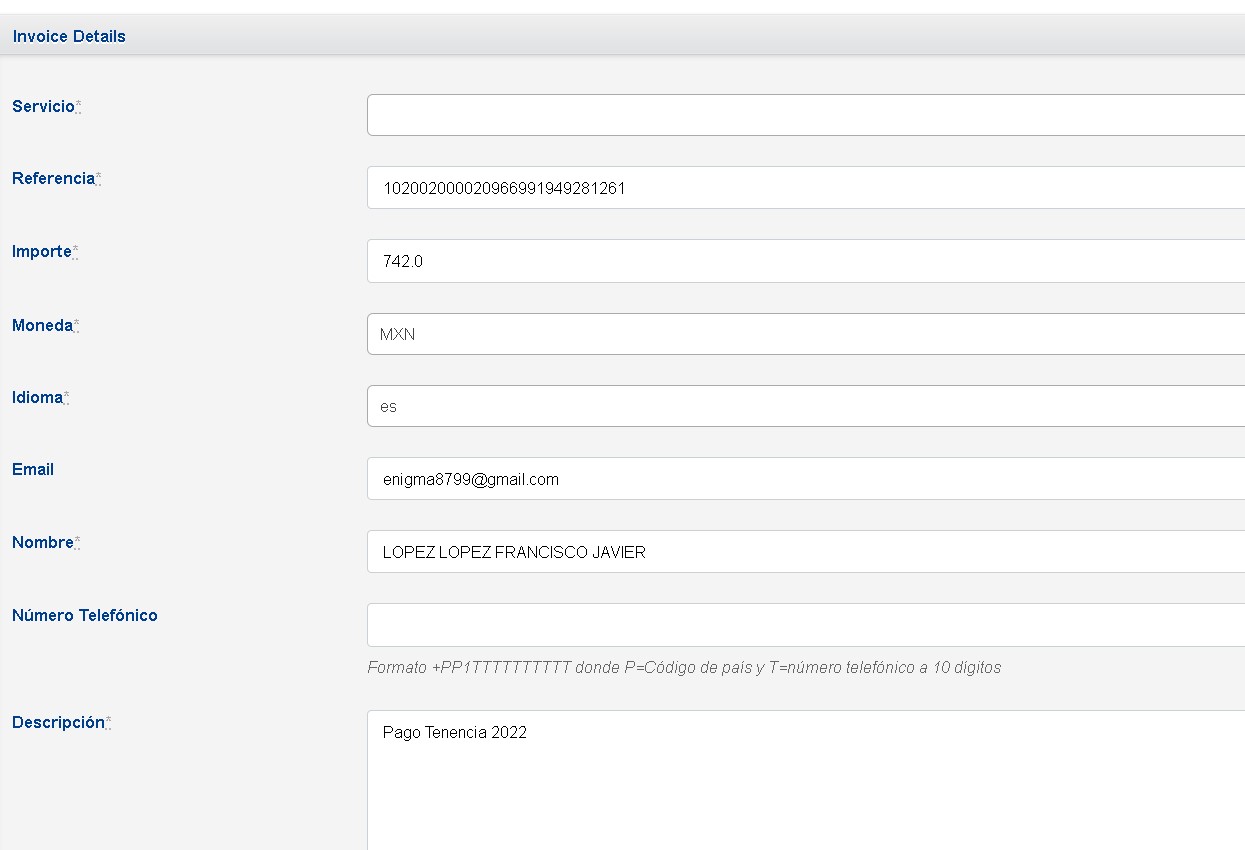Expand the Moneda selector showing MXN

point(805,334)
